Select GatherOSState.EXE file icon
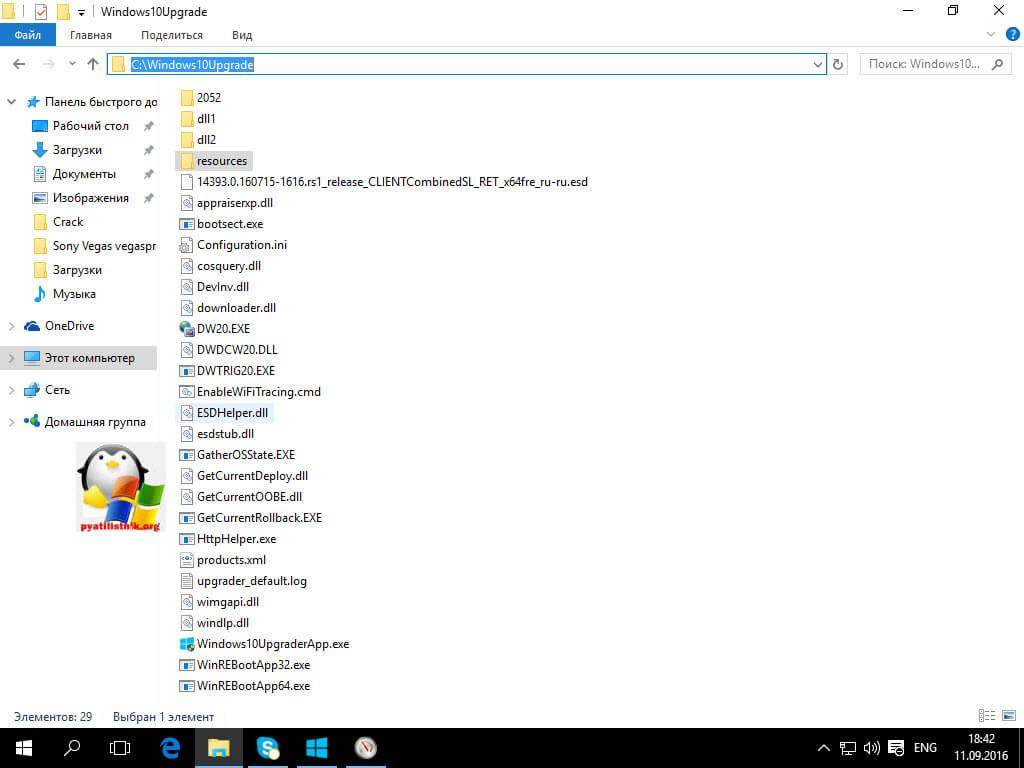1024x768 pixels. pyautogui.click(x=187, y=455)
